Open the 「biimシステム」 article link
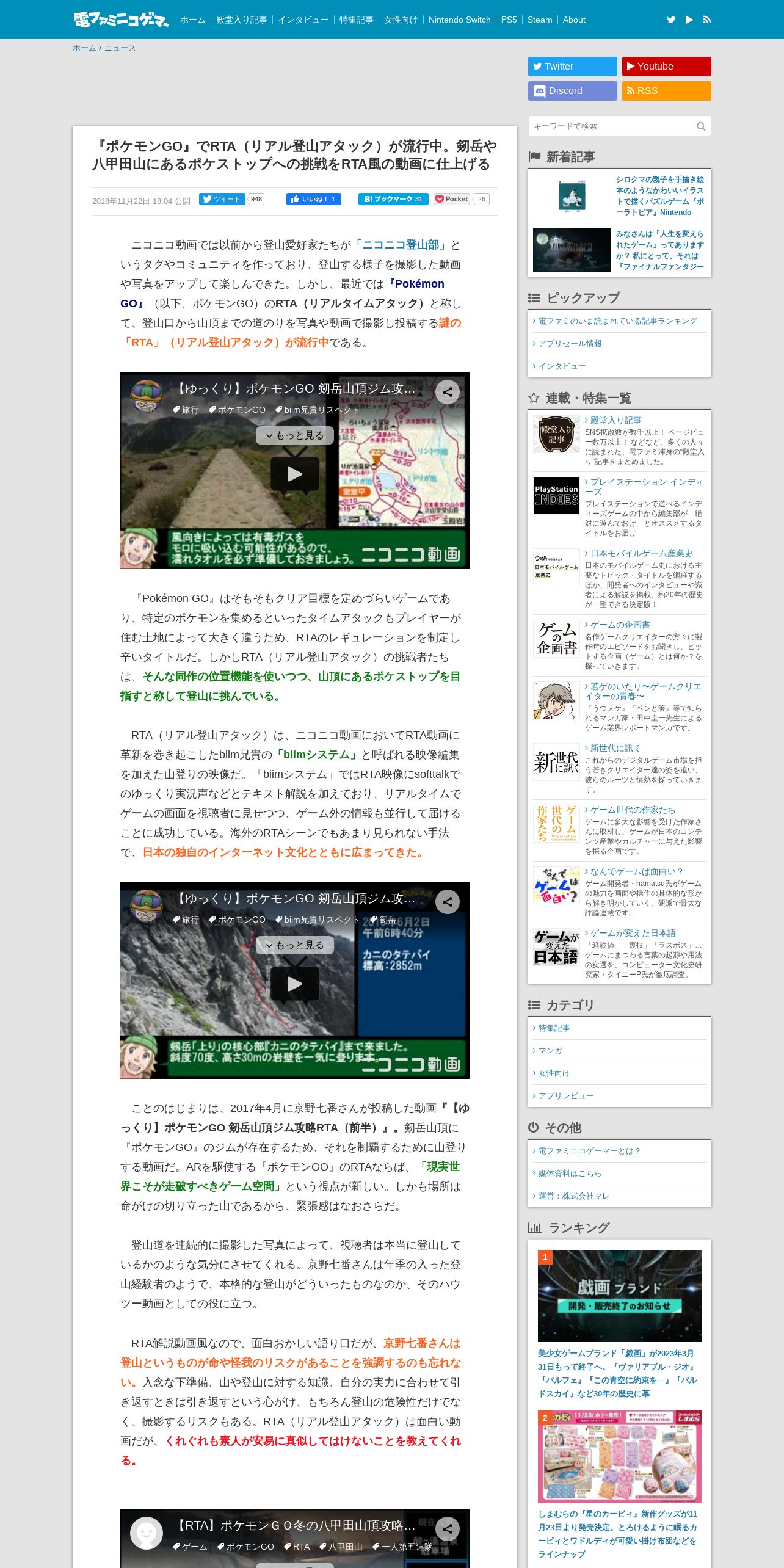 point(317,755)
